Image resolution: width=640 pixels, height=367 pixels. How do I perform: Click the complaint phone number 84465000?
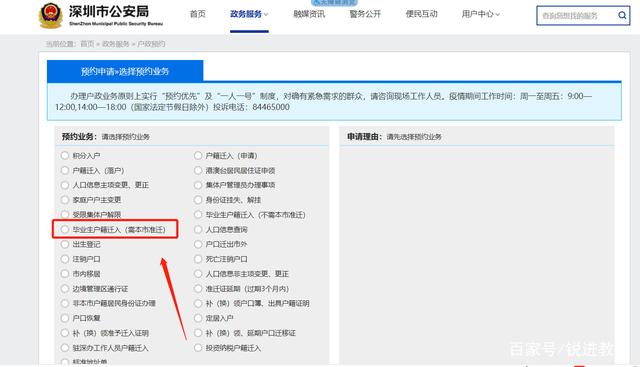click(271, 107)
